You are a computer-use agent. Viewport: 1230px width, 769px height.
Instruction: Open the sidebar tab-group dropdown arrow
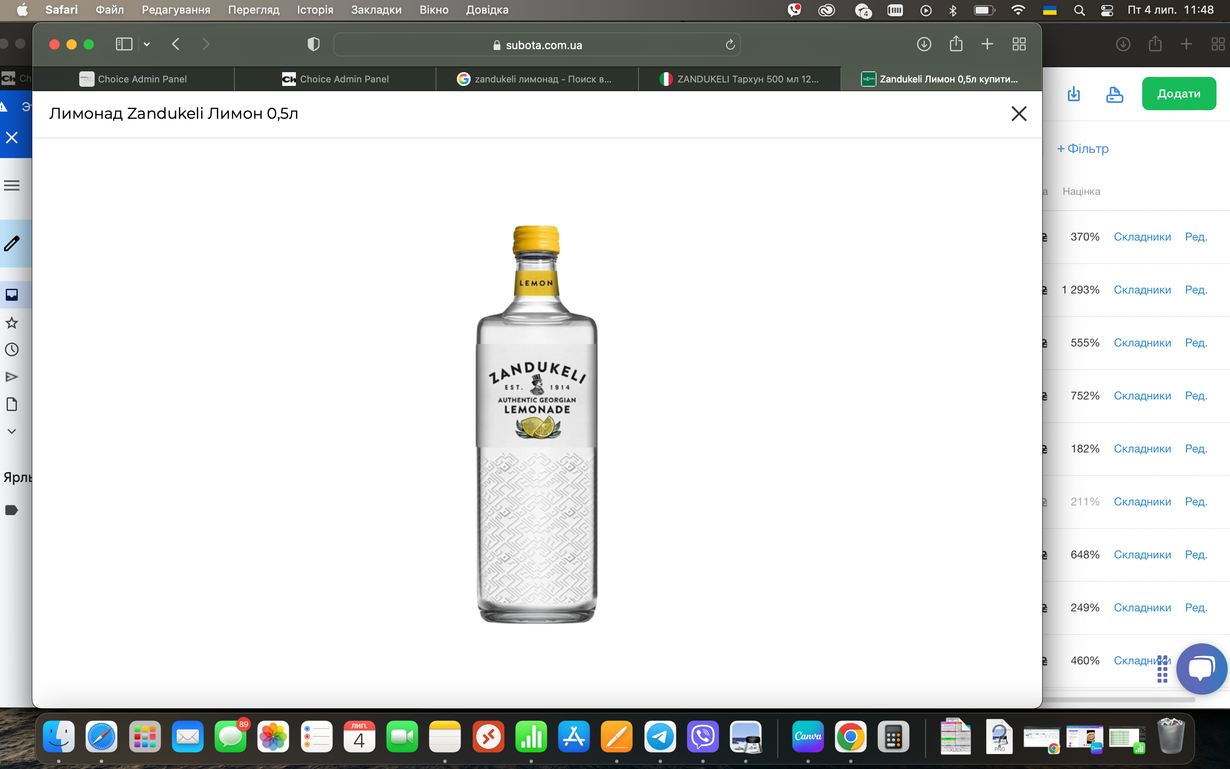tap(147, 44)
